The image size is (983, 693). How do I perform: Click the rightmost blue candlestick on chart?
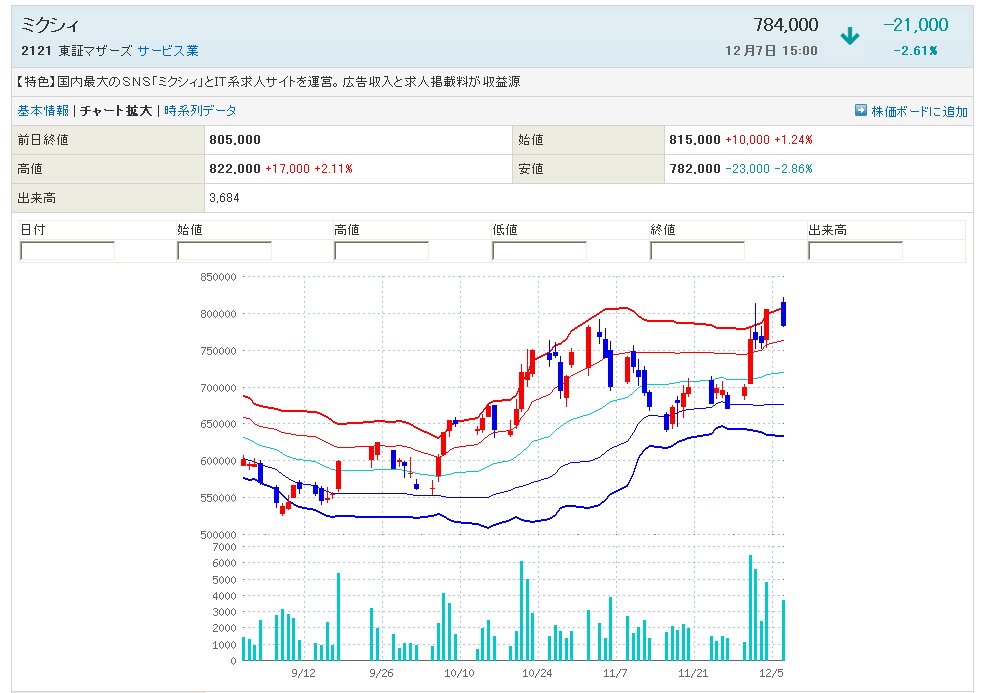tap(785, 313)
